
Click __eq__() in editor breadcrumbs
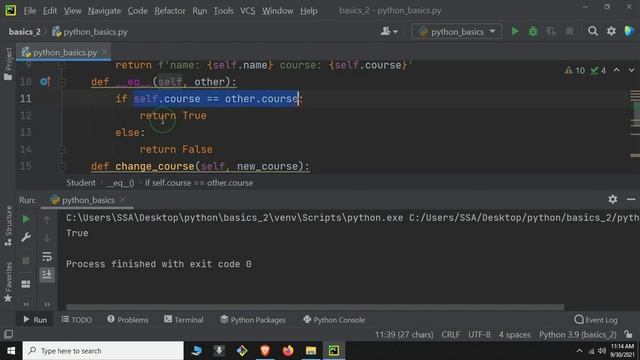[120, 183]
